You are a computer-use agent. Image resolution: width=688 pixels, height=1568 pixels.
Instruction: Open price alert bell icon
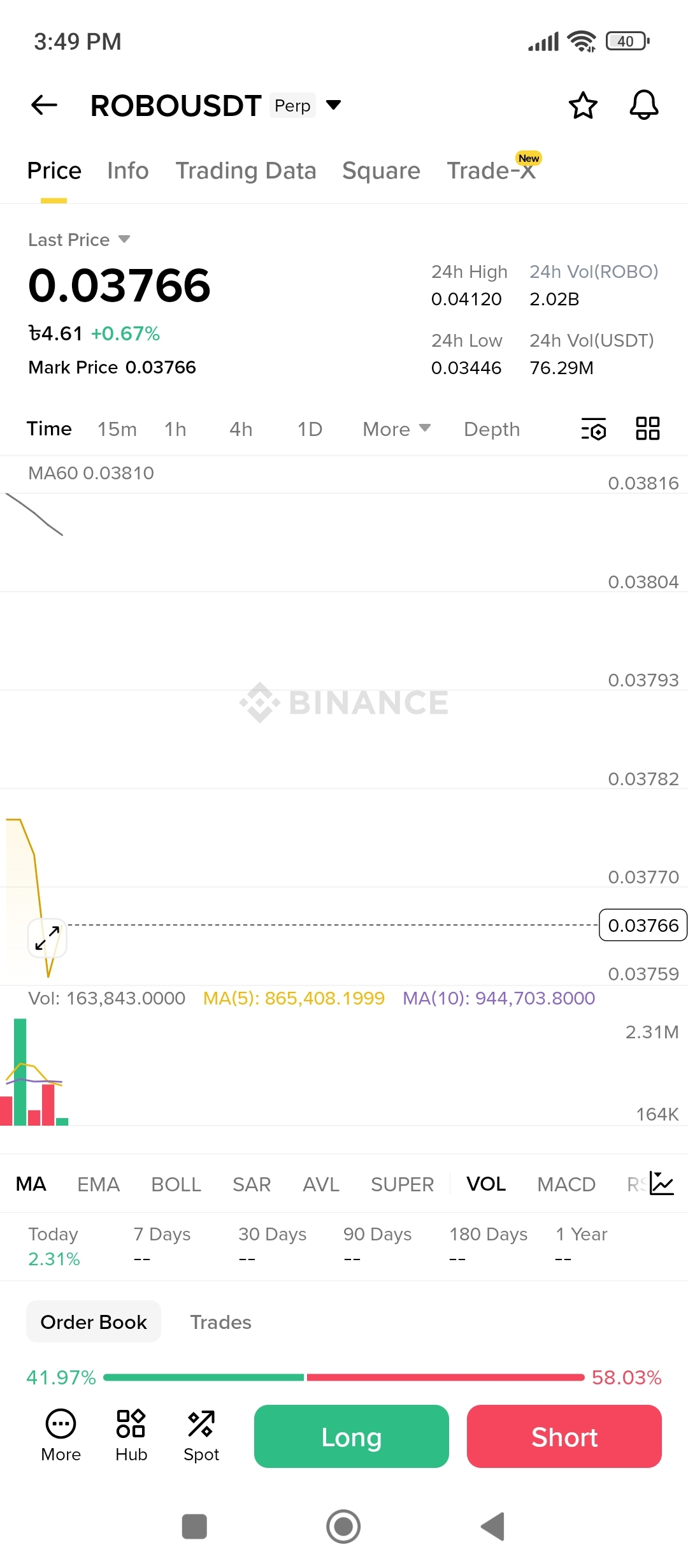click(643, 105)
